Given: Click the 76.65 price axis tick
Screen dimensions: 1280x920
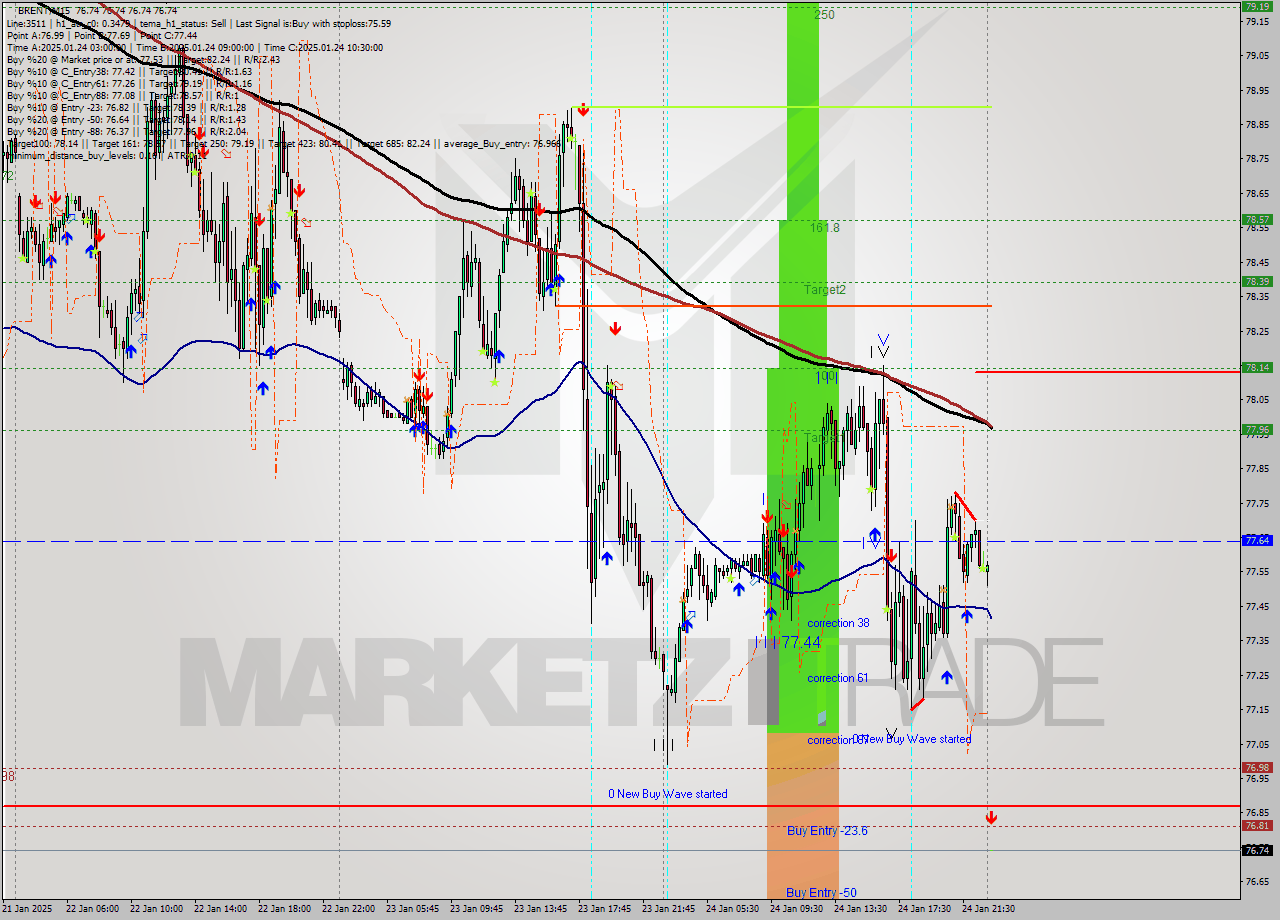Looking at the screenshot, I should [x=1256, y=881].
